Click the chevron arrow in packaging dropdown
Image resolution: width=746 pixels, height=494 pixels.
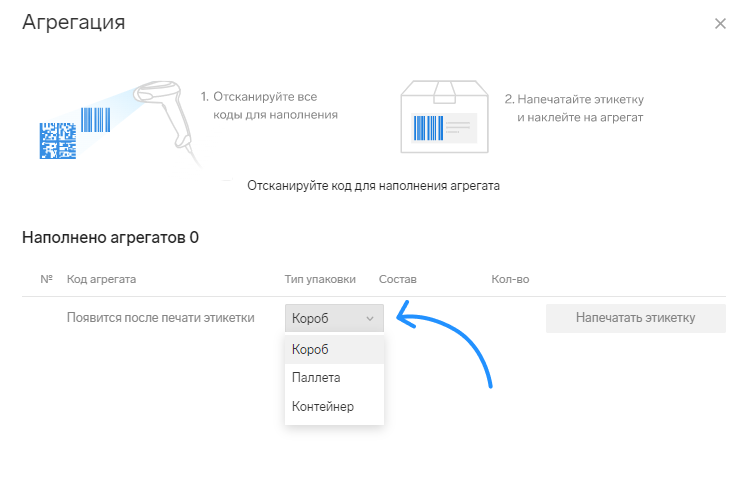[x=370, y=318]
